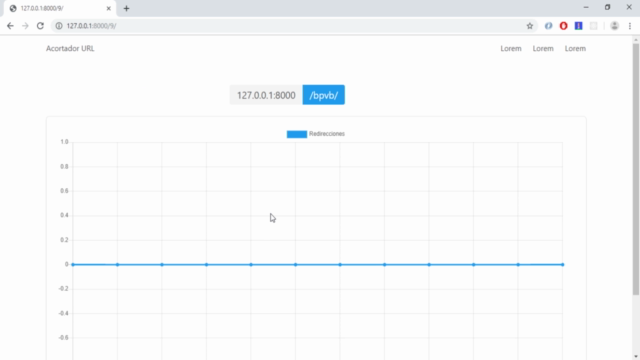Open the first Lorem nav link
Viewport: 640px width, 360px height.
point(511,48)
